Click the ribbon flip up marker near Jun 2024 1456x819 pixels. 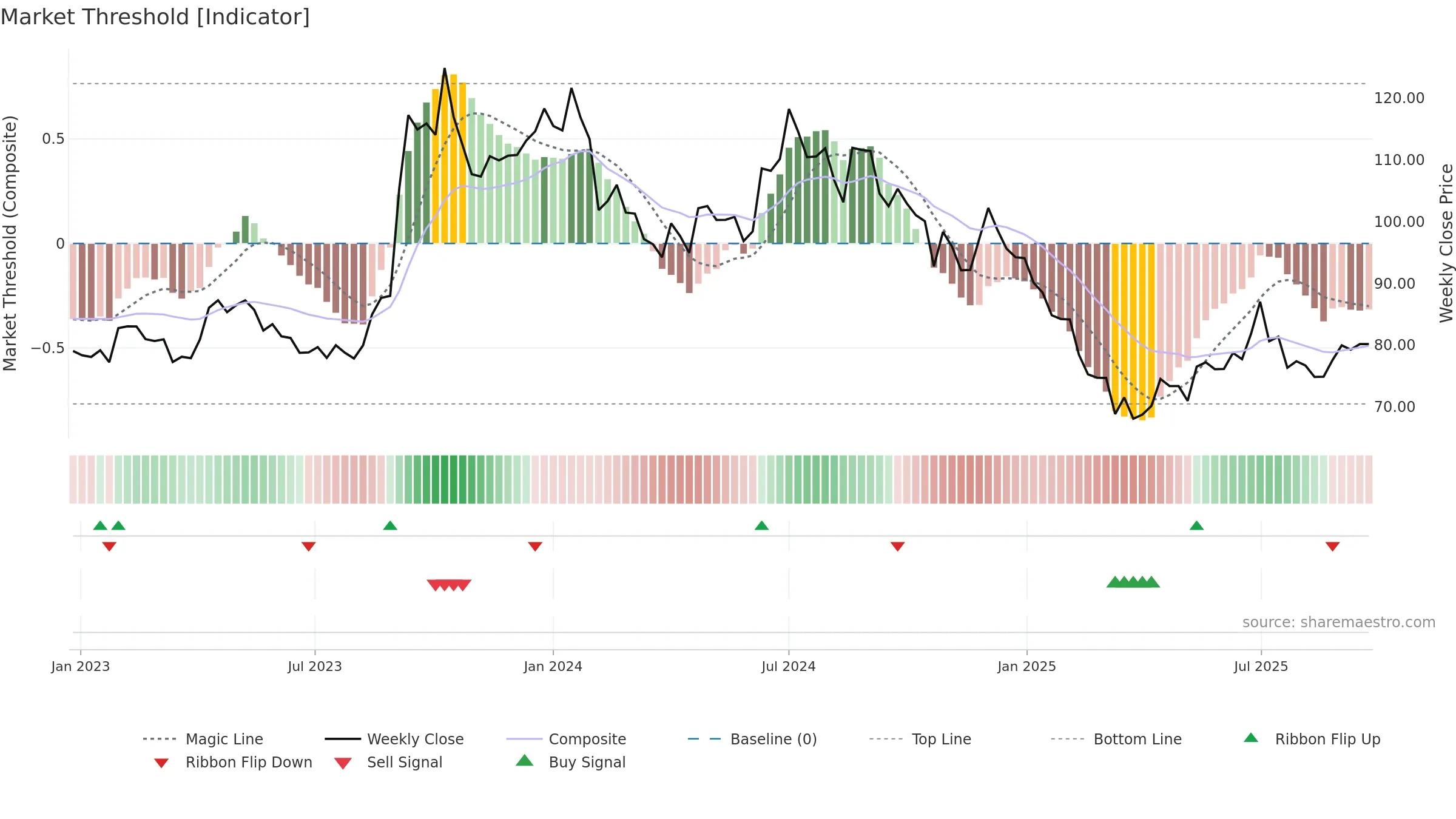[x=762, y=525]
